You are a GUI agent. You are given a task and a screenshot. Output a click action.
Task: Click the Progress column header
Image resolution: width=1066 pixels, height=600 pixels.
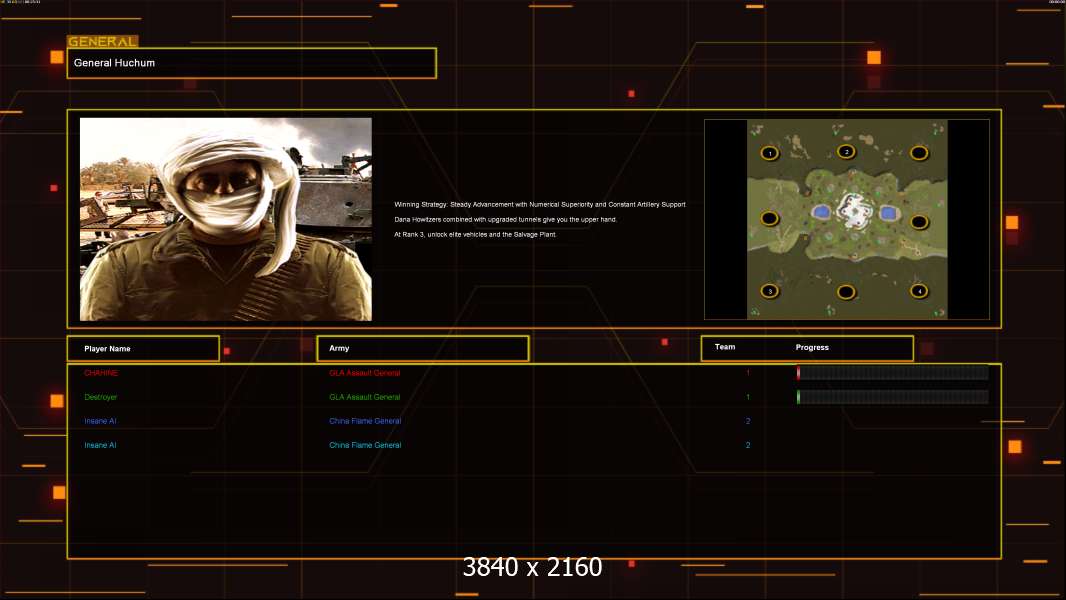click(812, 348)
